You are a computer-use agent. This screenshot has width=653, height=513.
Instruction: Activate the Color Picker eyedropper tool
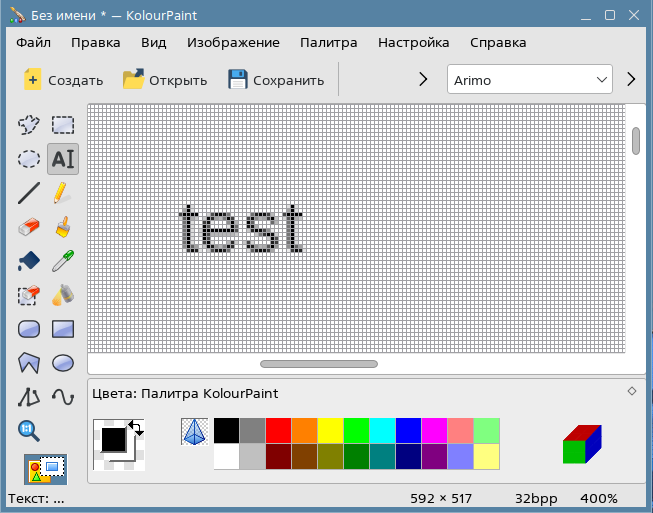pos(62,261)
